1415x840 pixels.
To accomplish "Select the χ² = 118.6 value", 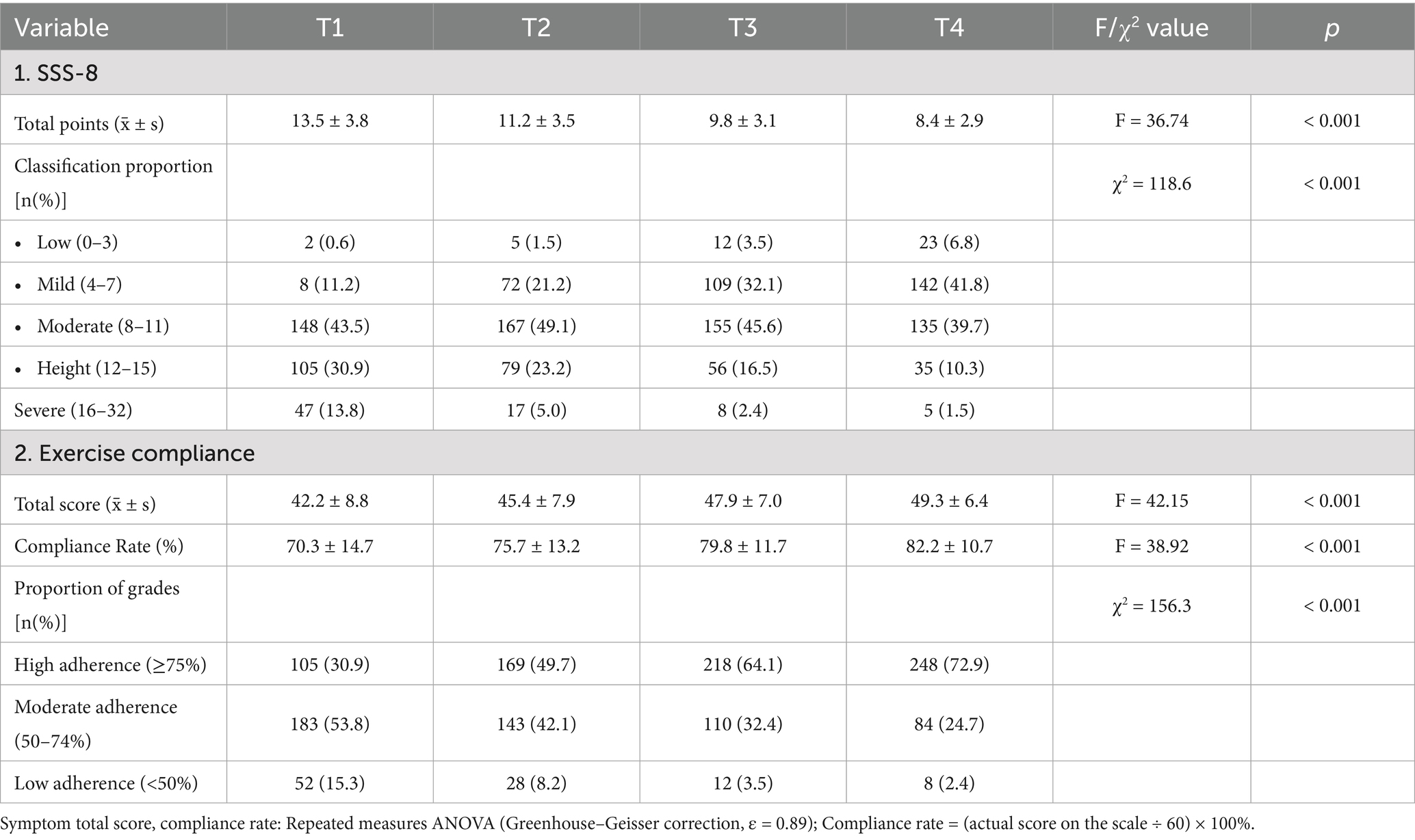I will pos(1152,184).
